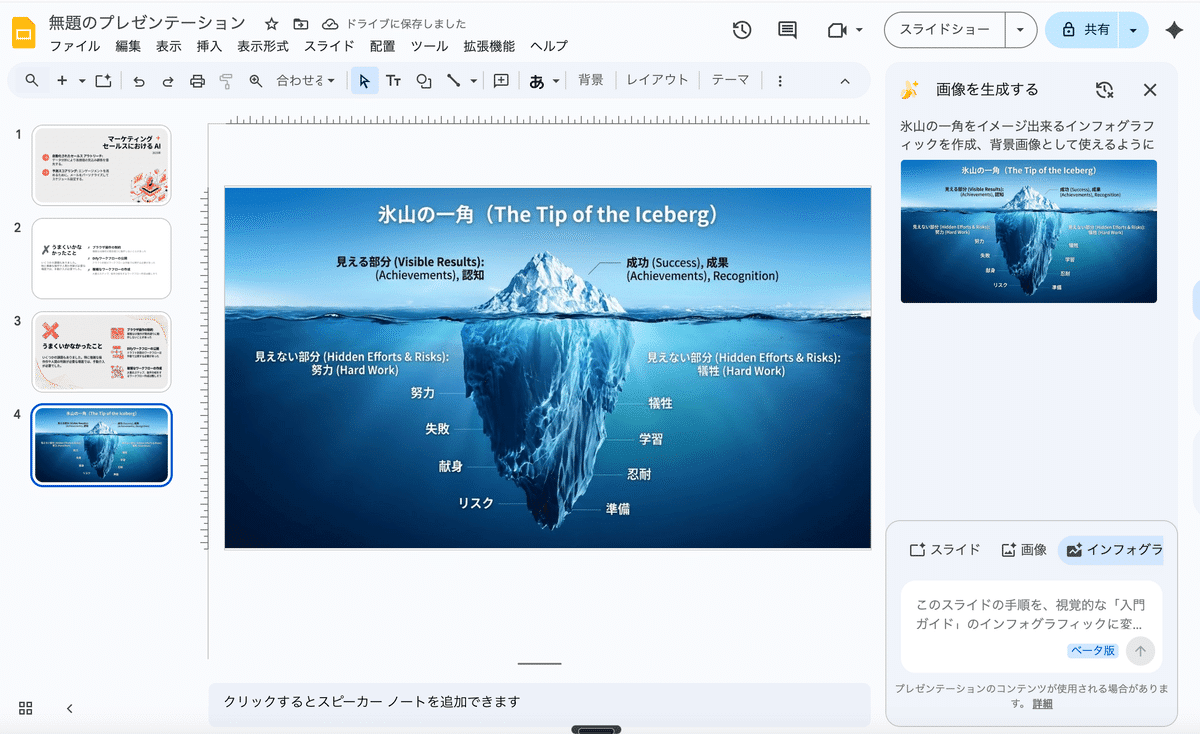1200x734 pixels.
Task: Open the grid view of slides
Action: 26,708
